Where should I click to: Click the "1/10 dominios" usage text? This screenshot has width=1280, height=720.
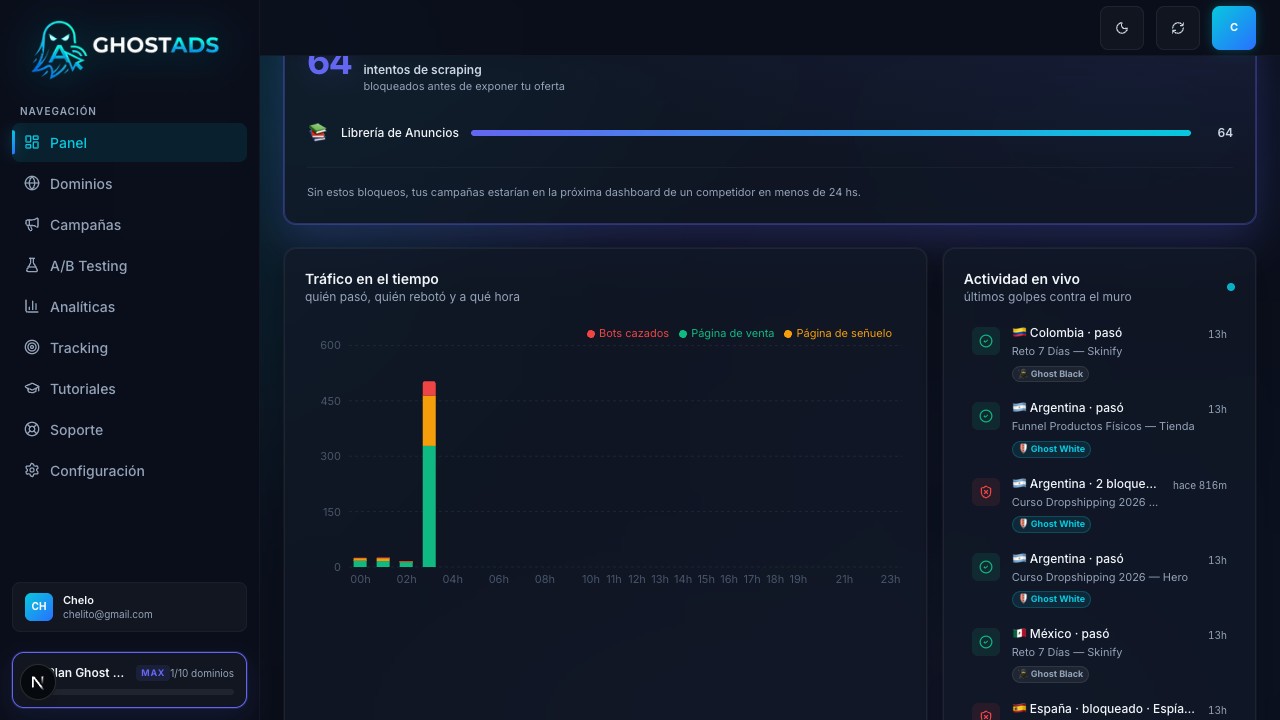[202, 674]
